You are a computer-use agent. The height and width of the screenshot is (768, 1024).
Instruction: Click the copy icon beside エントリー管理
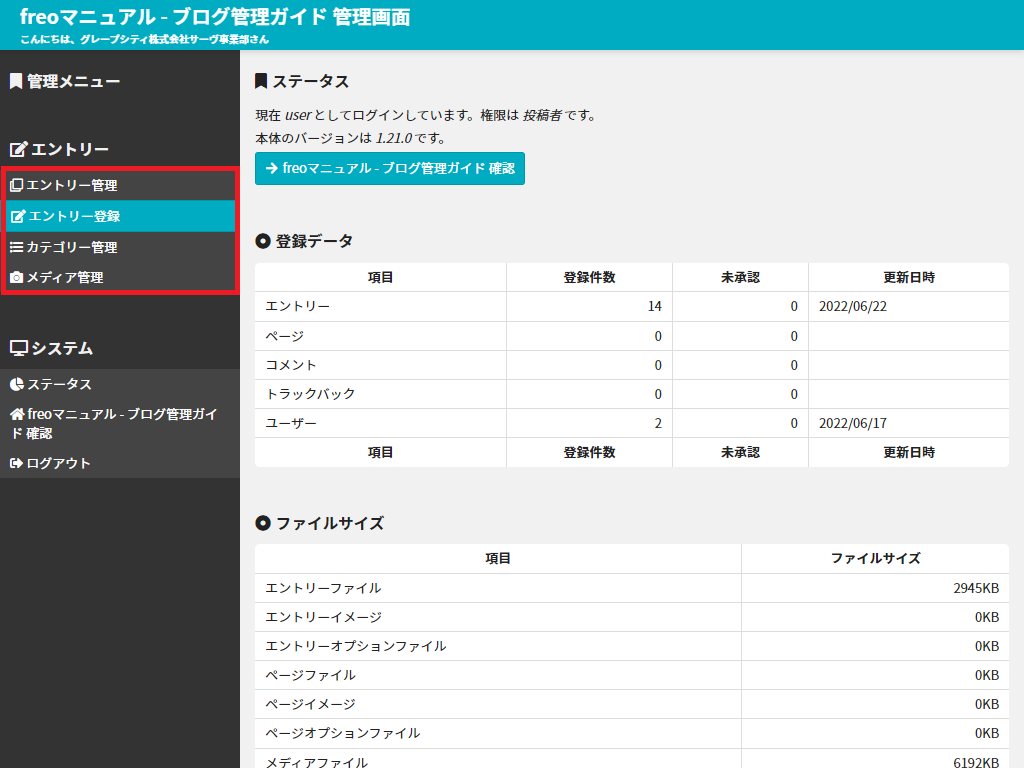[x=16, y=185]
